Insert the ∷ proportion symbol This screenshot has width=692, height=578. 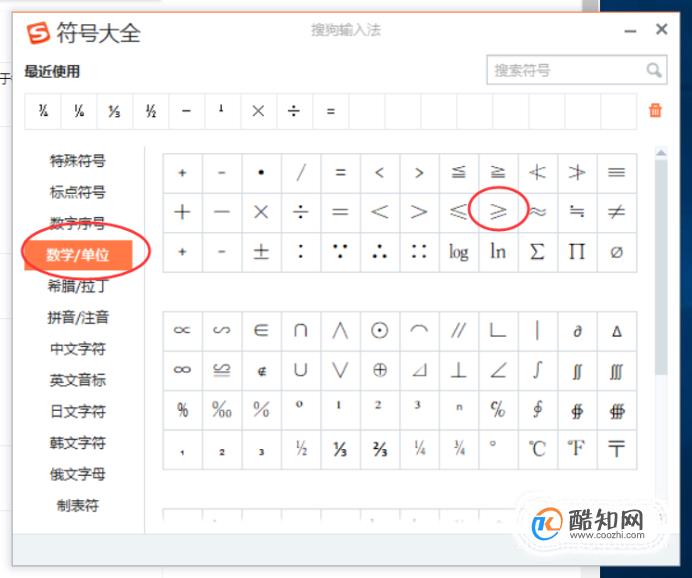(x=419, y=252)
